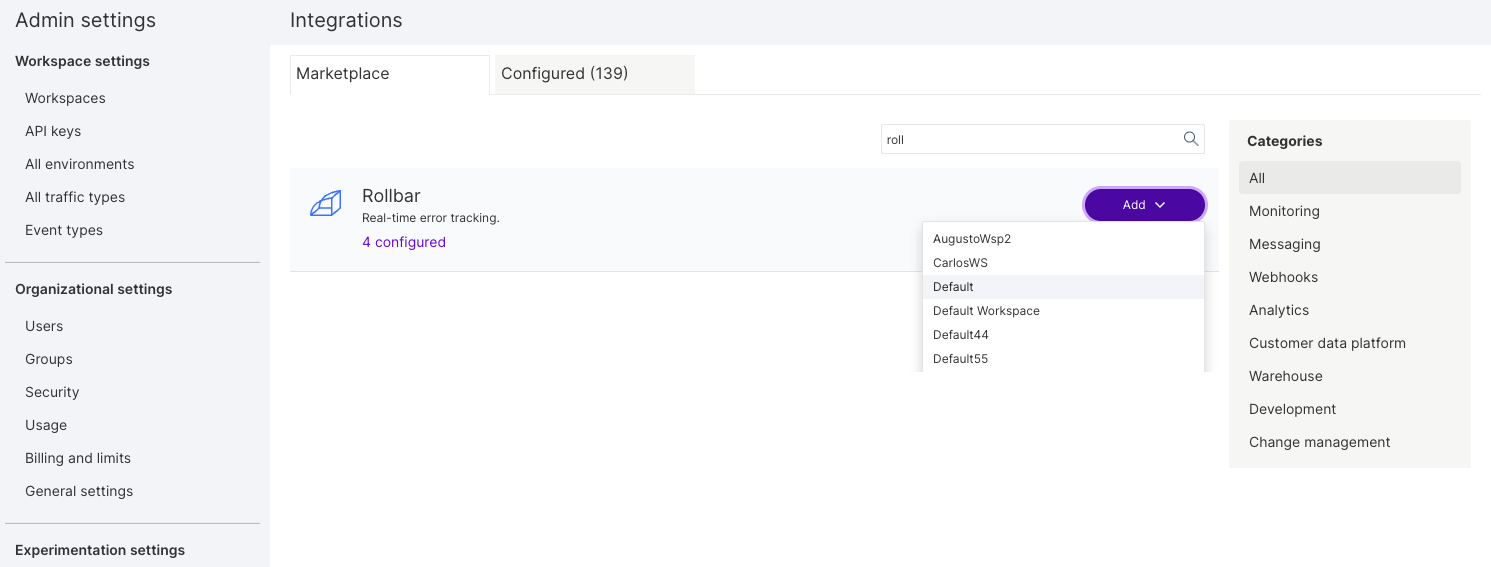Open Billing and limits settings

click(78, 458)
